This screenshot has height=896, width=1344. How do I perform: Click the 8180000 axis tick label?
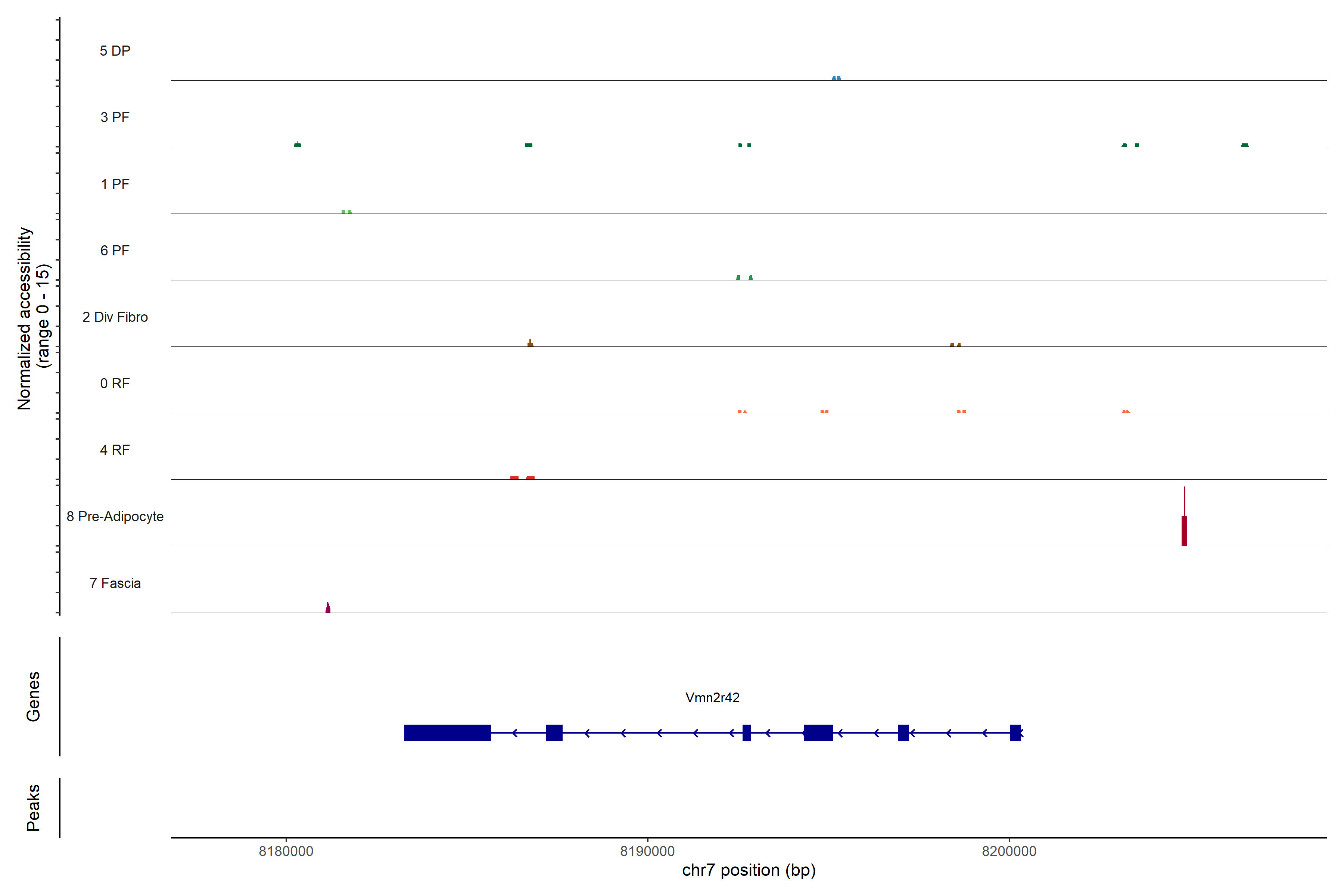coord(286,852)
